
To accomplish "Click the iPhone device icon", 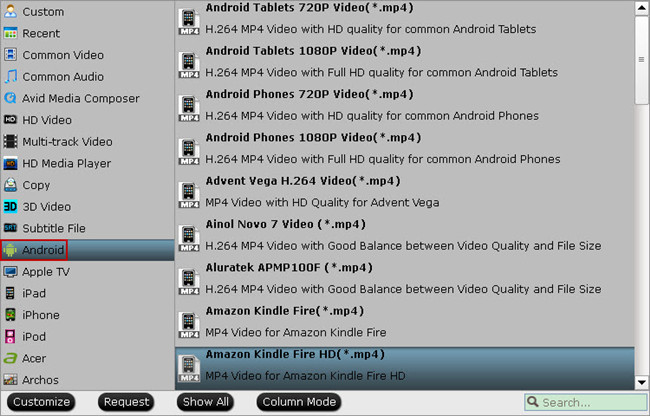I will click(x=10, y=314).
